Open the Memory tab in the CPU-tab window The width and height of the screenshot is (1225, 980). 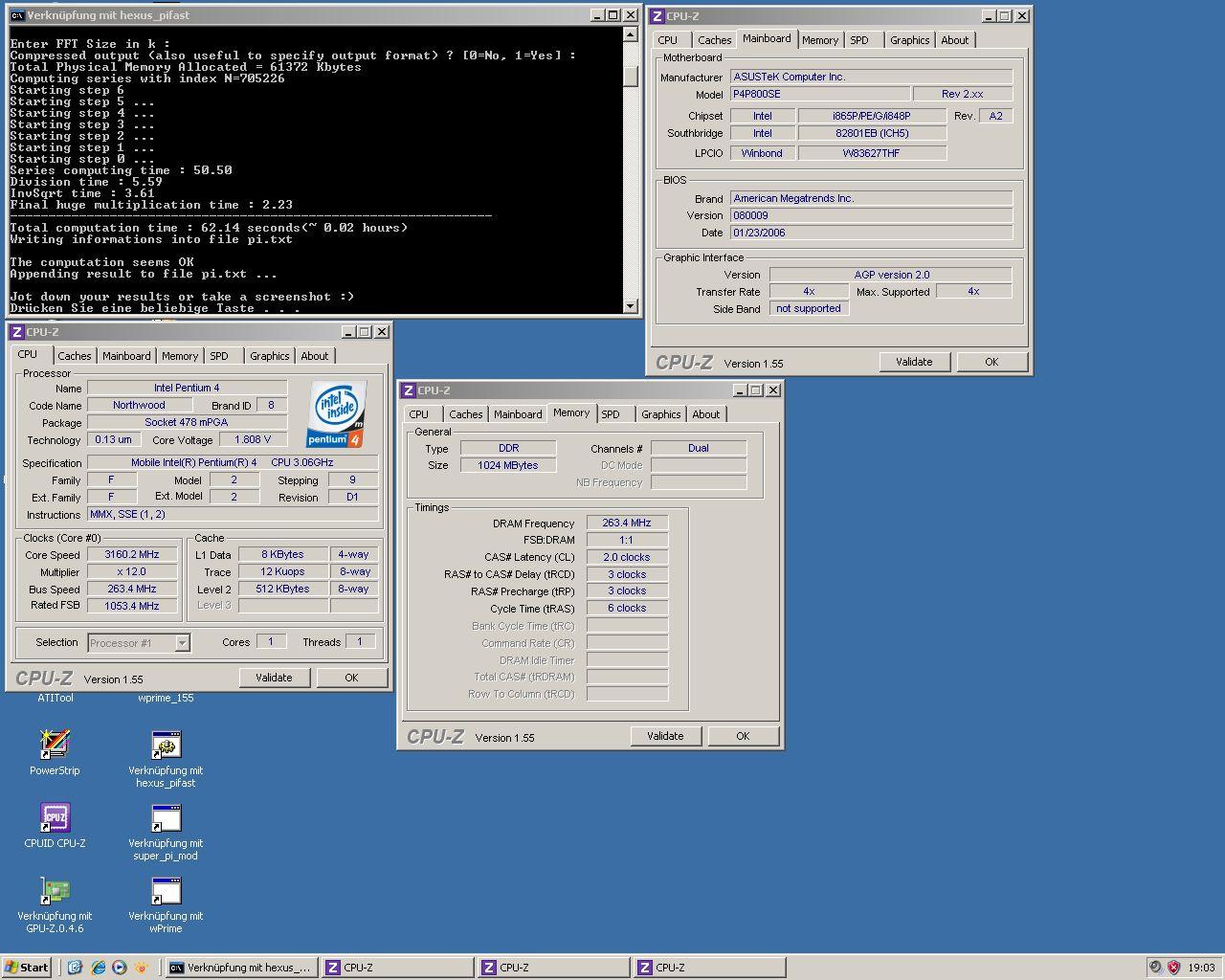coord(180,356)
